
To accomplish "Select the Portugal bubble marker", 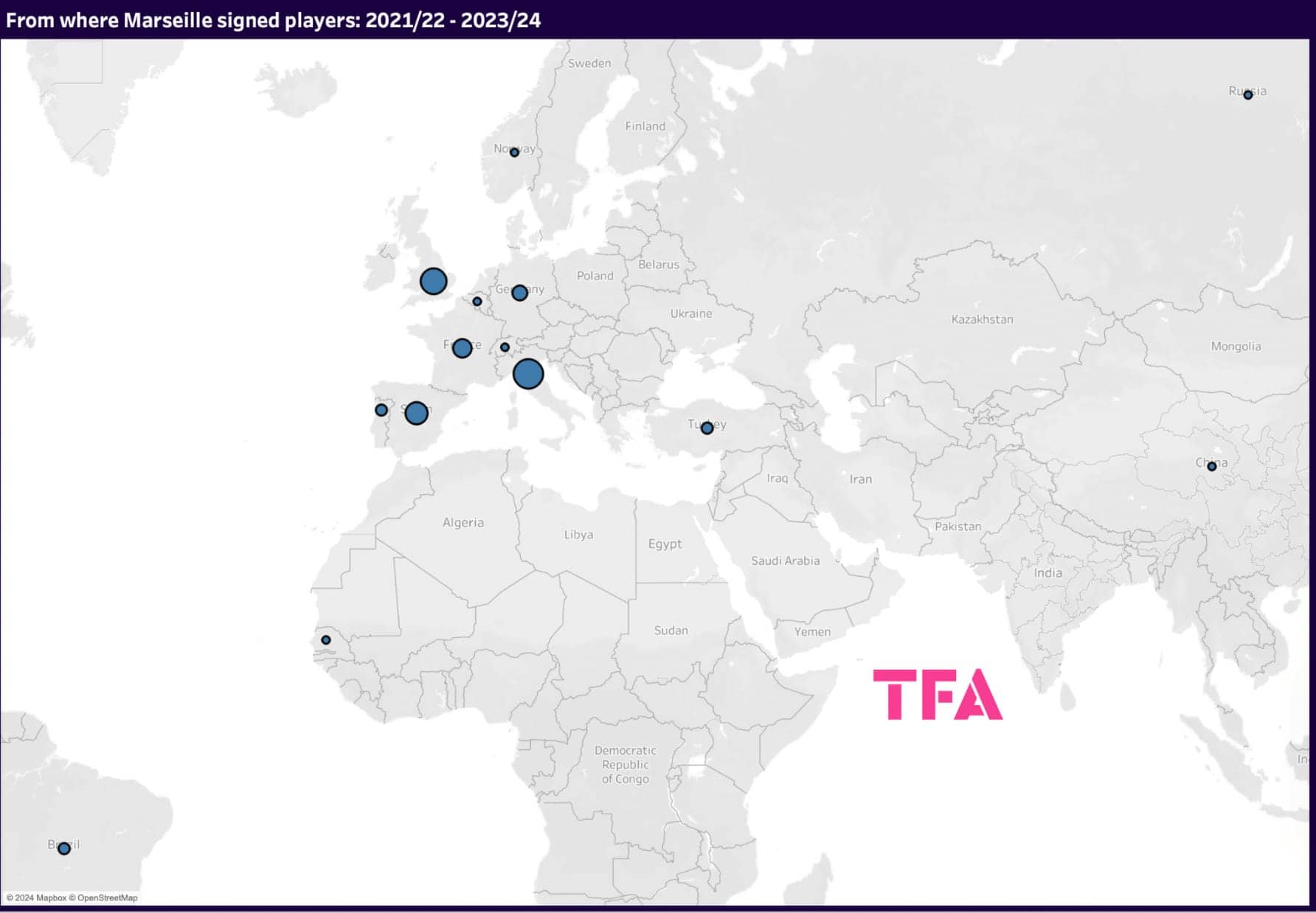I will pos(381,410).
